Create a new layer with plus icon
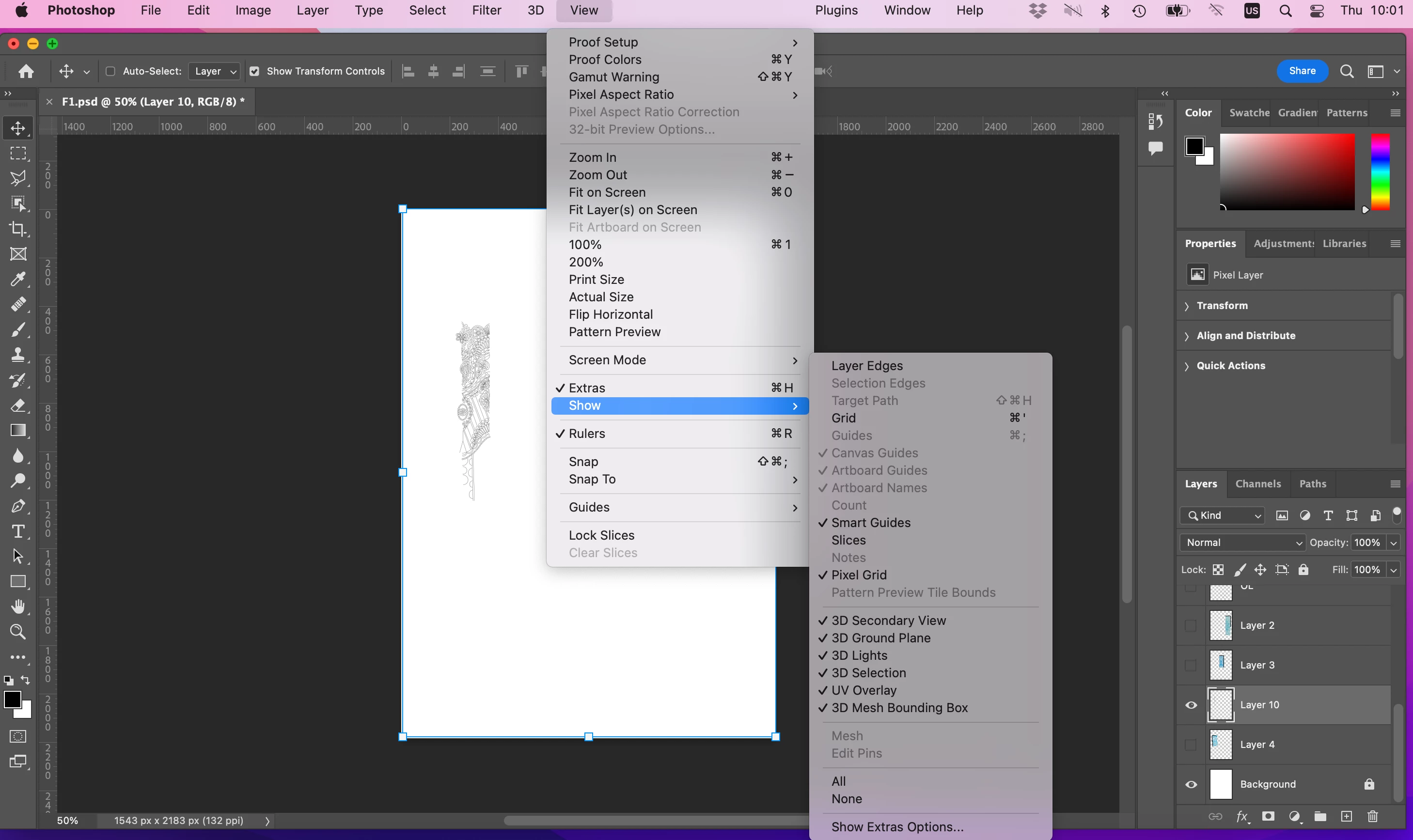This screenshot has width=1413, height=840. pyautogui.click(x=1347, y=816)
